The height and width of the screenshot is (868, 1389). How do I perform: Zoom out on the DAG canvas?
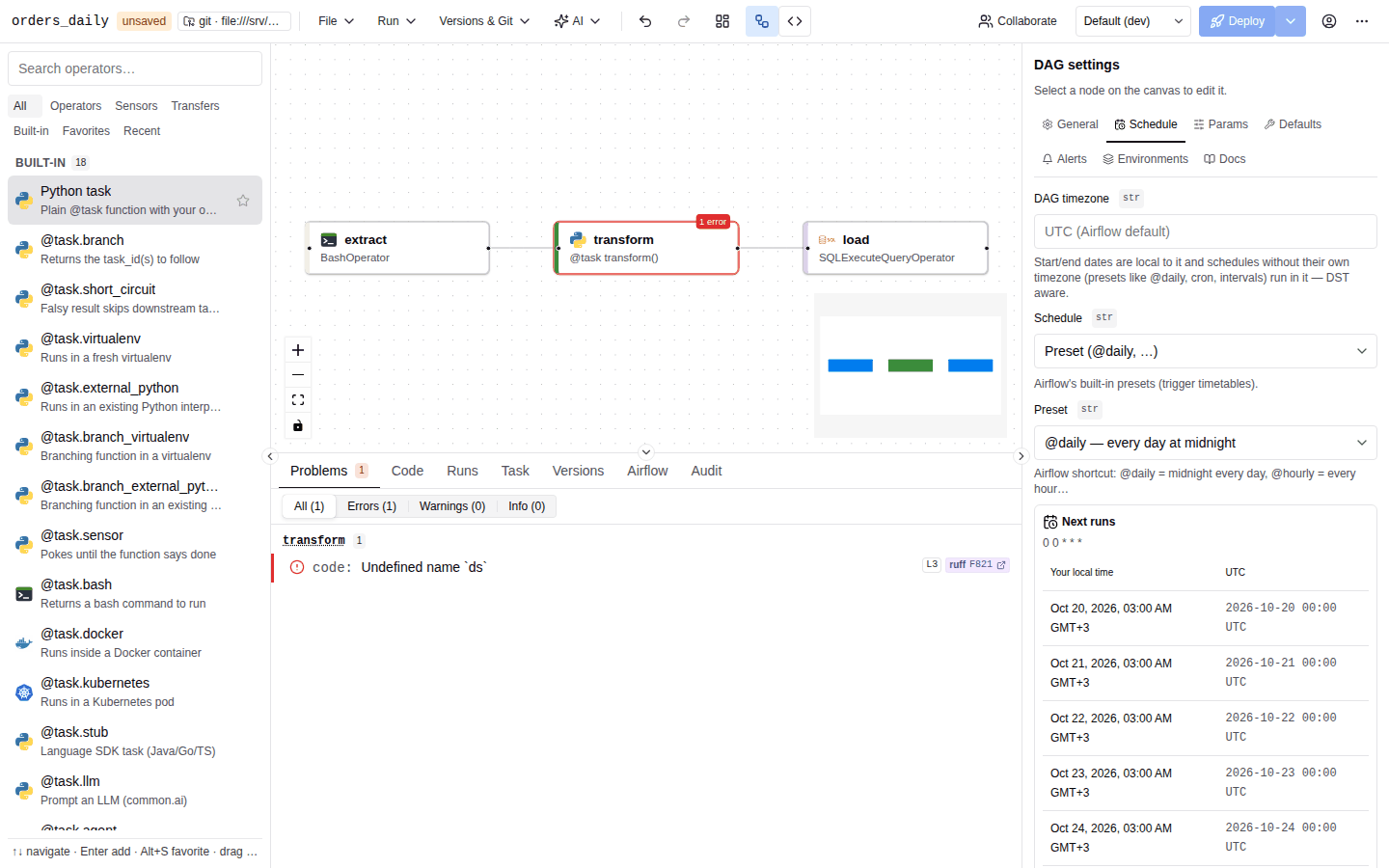click(298, 375)
